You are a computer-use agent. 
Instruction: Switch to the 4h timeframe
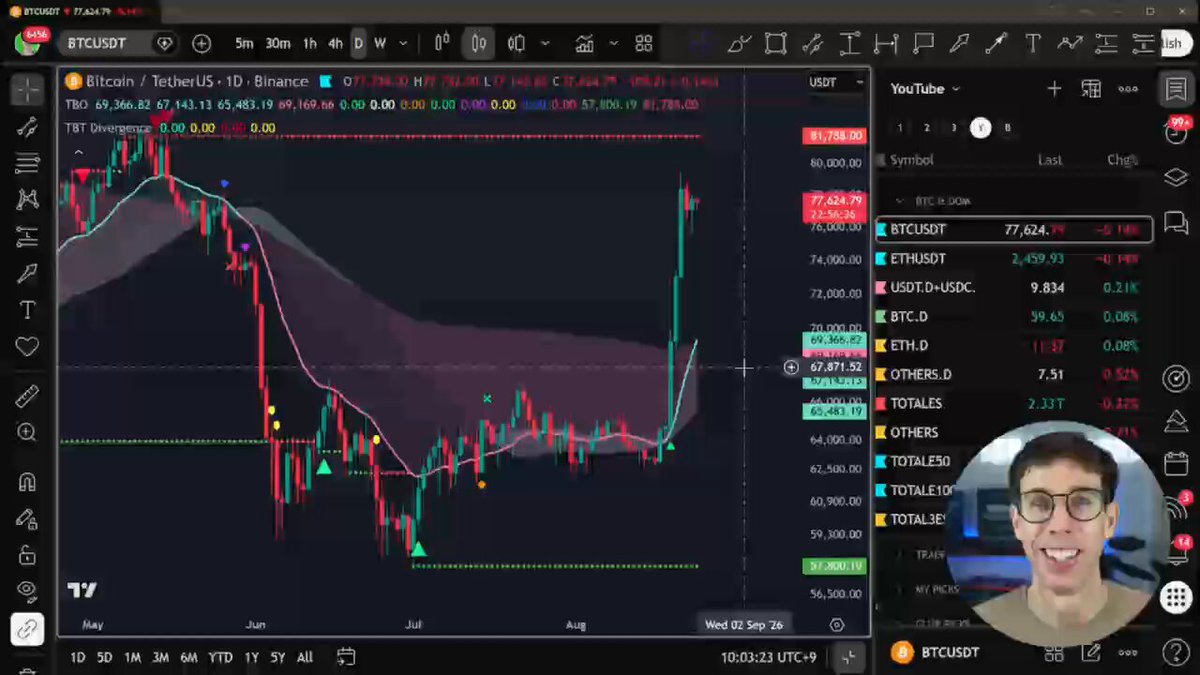tap(335, 44)
